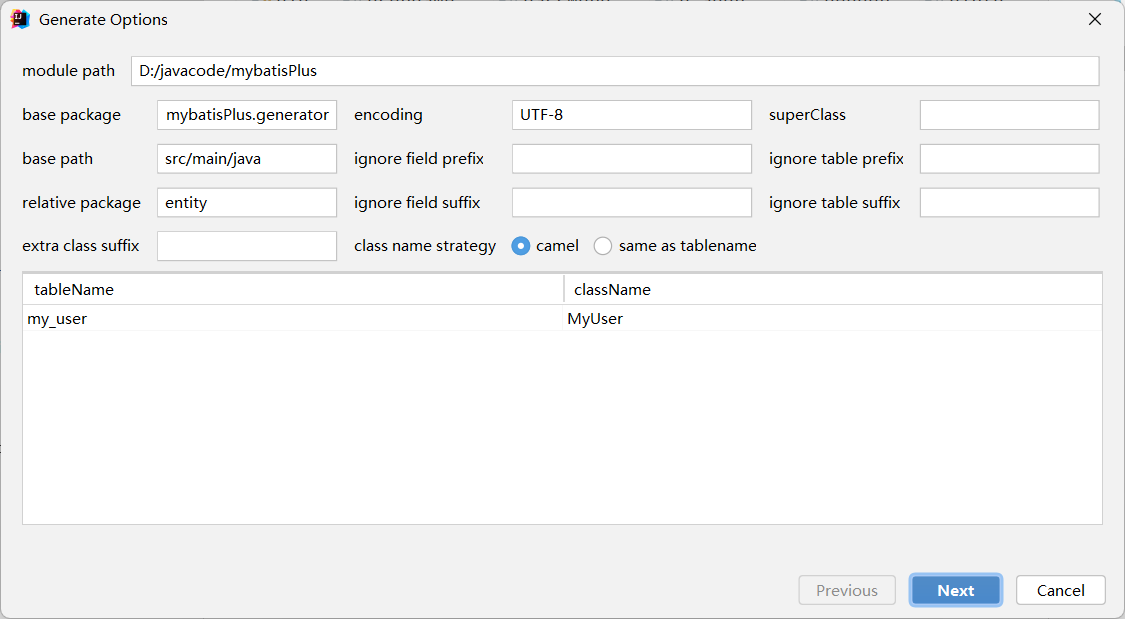Click the 'base package' label
The width and height of the screenshot is (1125, 619).
pyautogui.click(x=71, y=115)
